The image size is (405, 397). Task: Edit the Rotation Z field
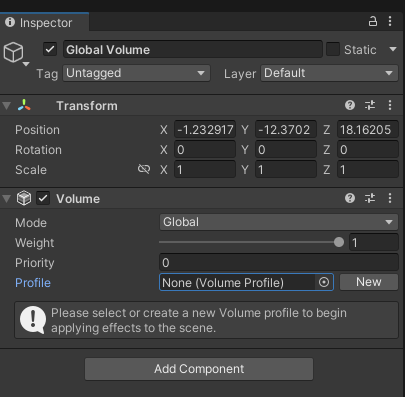click(368, 149)
